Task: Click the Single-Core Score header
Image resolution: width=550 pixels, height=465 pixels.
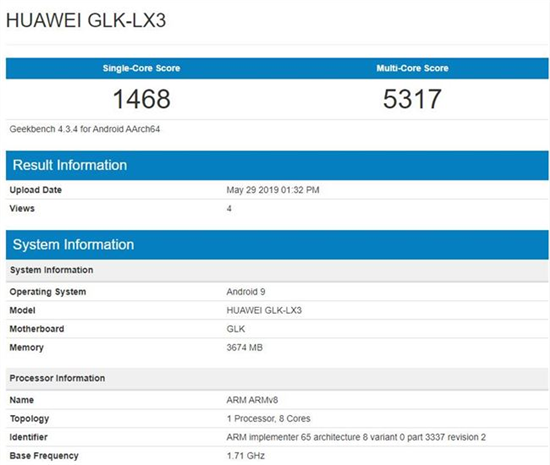Action: click(141, 68)
